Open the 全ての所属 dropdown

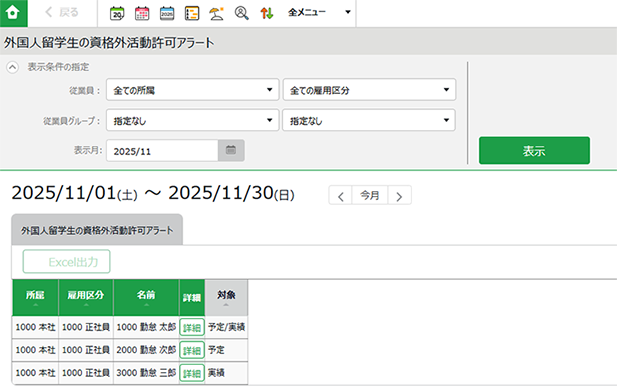(x=192, y=90)
